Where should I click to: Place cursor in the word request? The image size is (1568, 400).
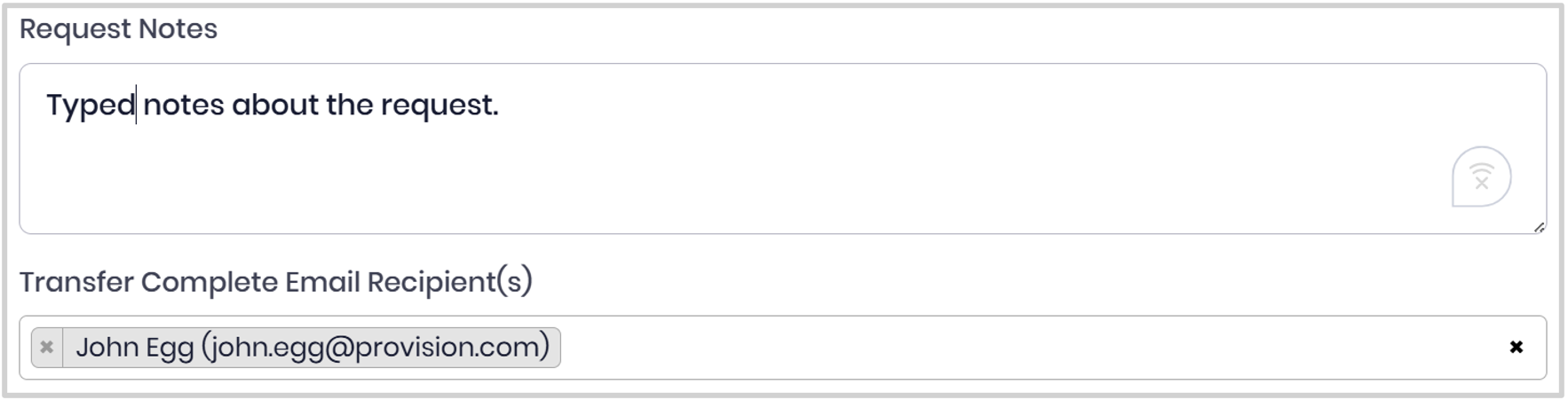point(436,106)
